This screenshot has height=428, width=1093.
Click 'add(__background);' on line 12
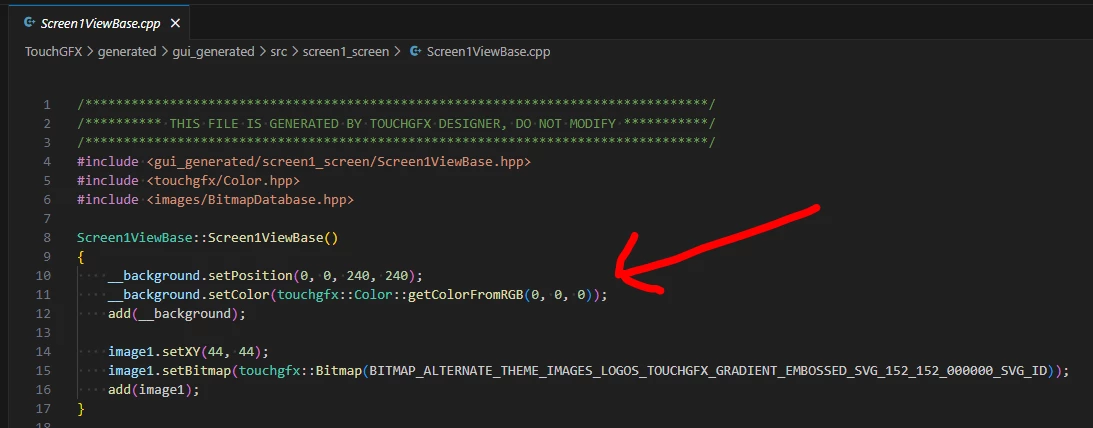tap(177, 314)
